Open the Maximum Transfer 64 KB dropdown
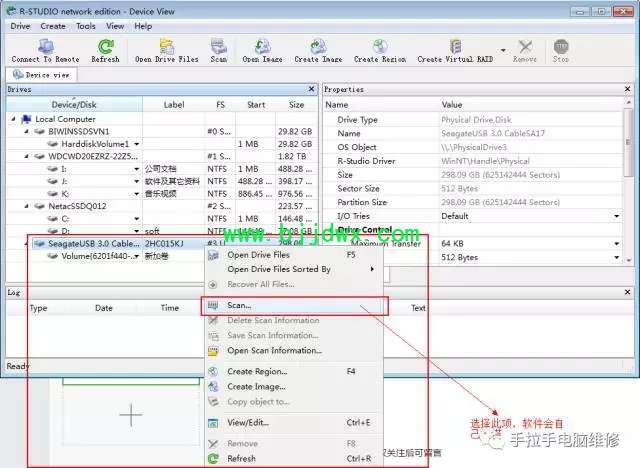Image resolution: width=640 pixels, height=468 pixels. (616, 244)
